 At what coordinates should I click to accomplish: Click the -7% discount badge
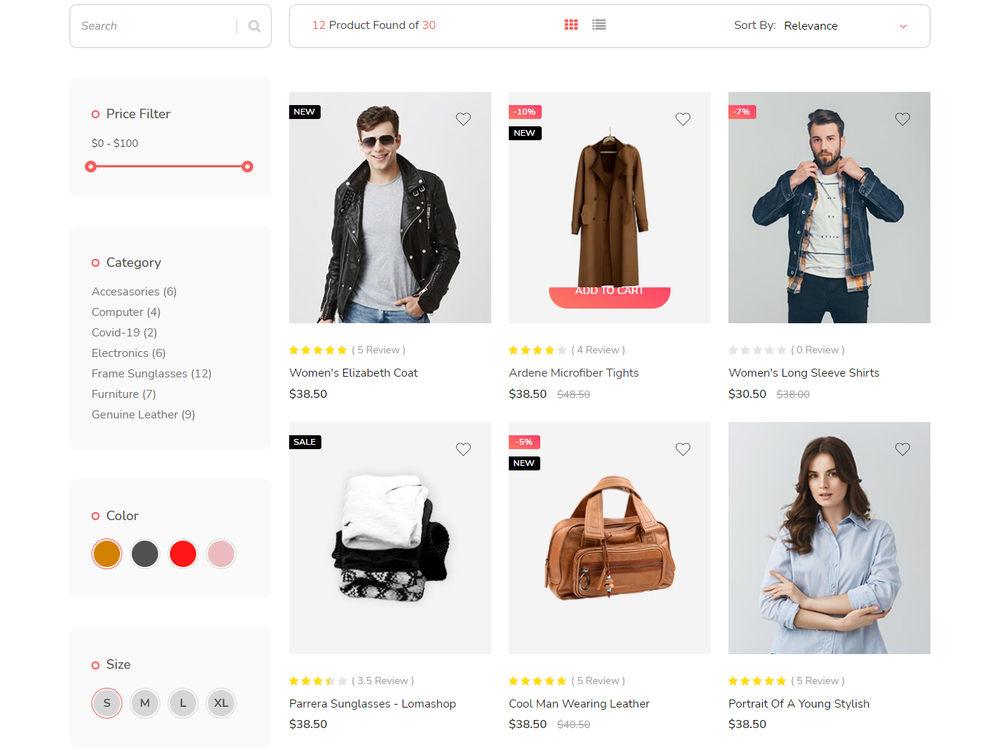click(x=742, y=112)
